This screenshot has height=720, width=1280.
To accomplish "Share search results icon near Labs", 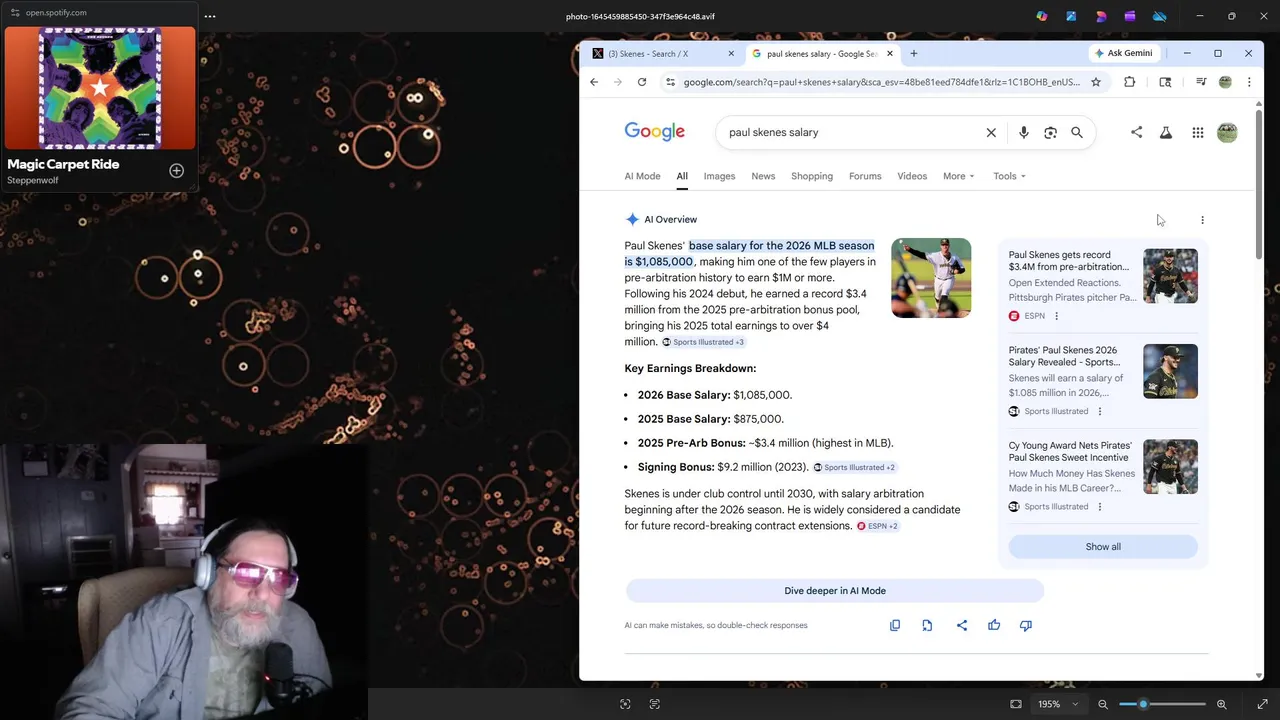I will pos(1136,132).
